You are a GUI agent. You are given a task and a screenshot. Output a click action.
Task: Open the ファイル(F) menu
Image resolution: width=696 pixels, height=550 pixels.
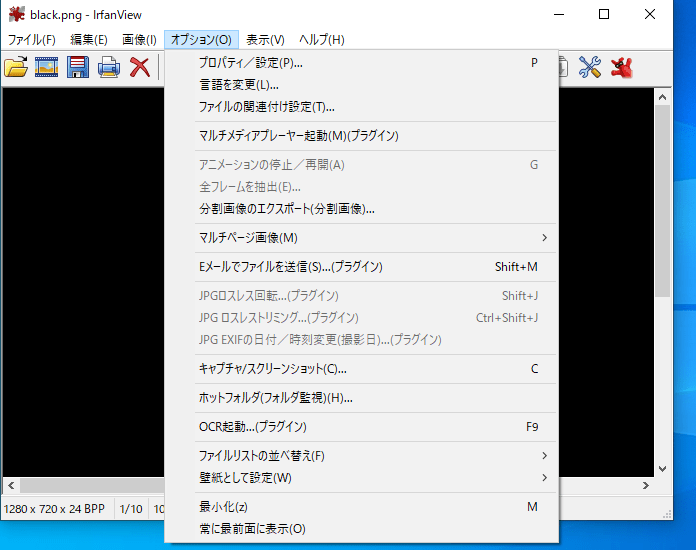[32, 40]
